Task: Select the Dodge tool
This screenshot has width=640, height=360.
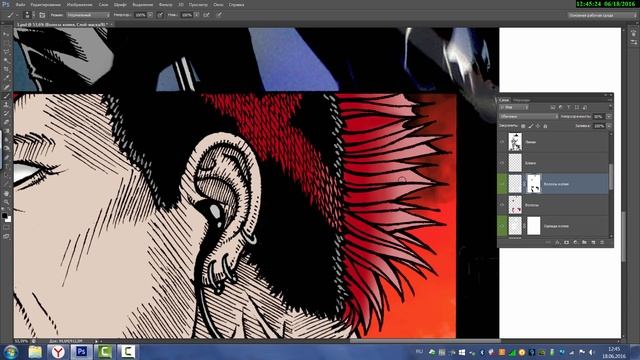Action: pos(6,148)
